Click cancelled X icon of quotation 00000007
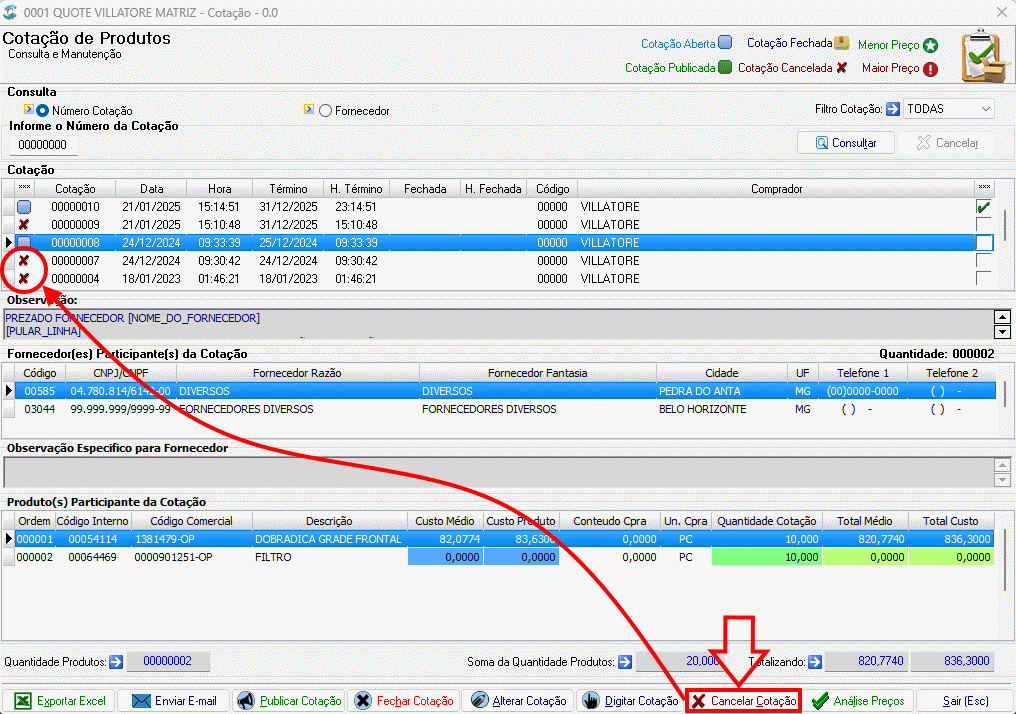This screenshot has height=714, width=1016. click(24, 260)
